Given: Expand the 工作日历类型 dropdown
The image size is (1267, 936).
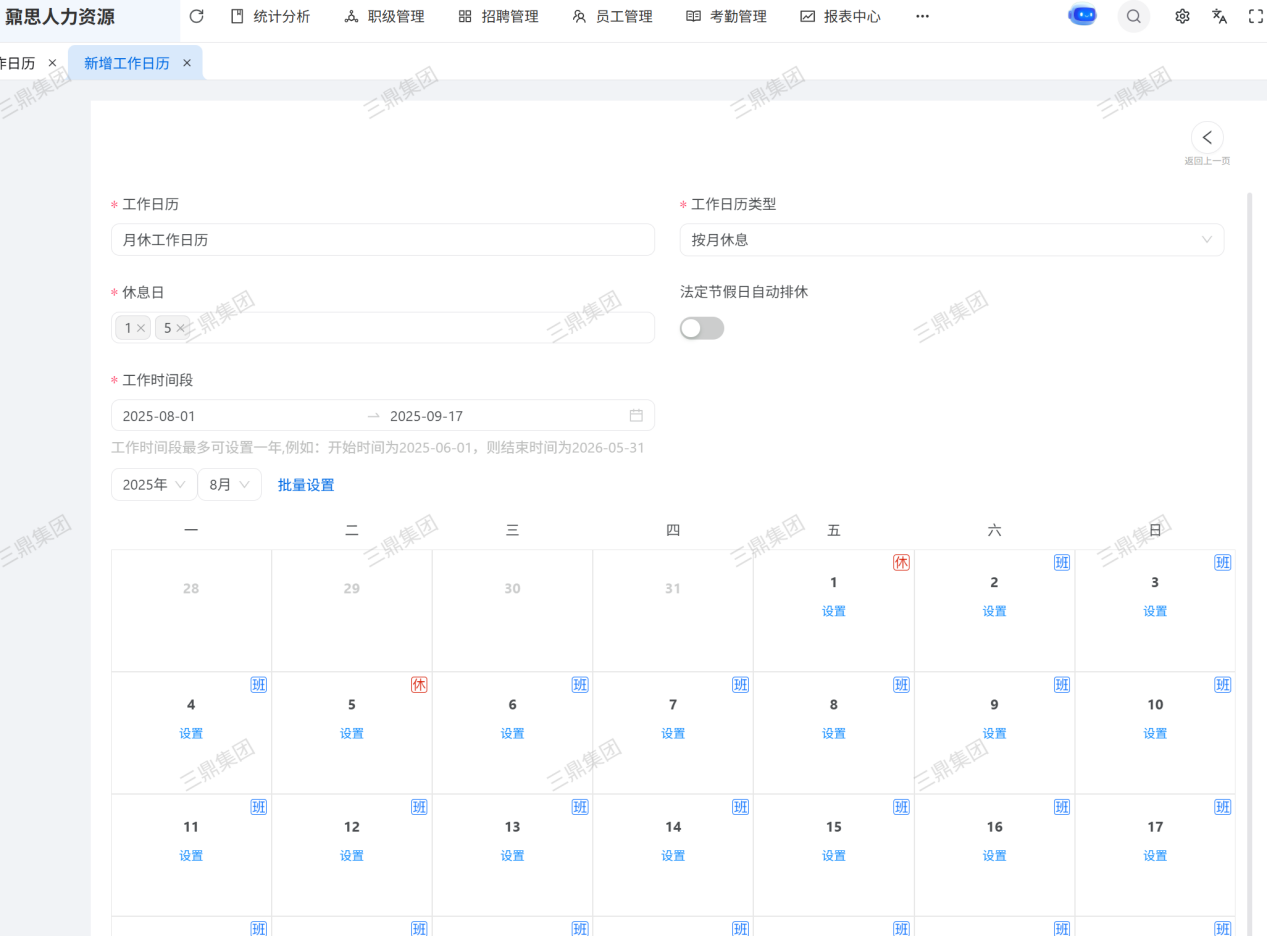Looking at the screenshot, I should point(951,240).
